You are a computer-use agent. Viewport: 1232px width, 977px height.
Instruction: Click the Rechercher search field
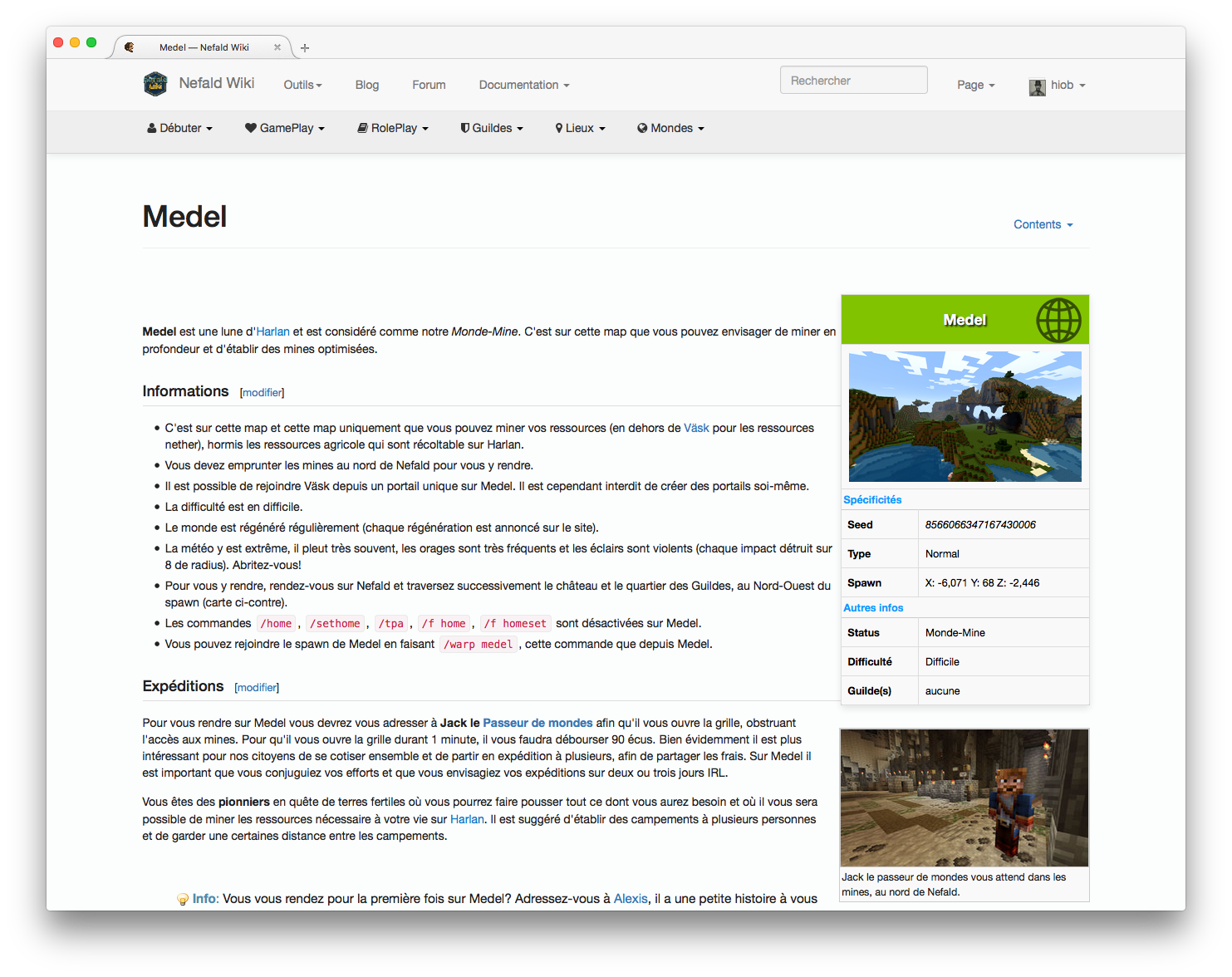click(853, 81)
